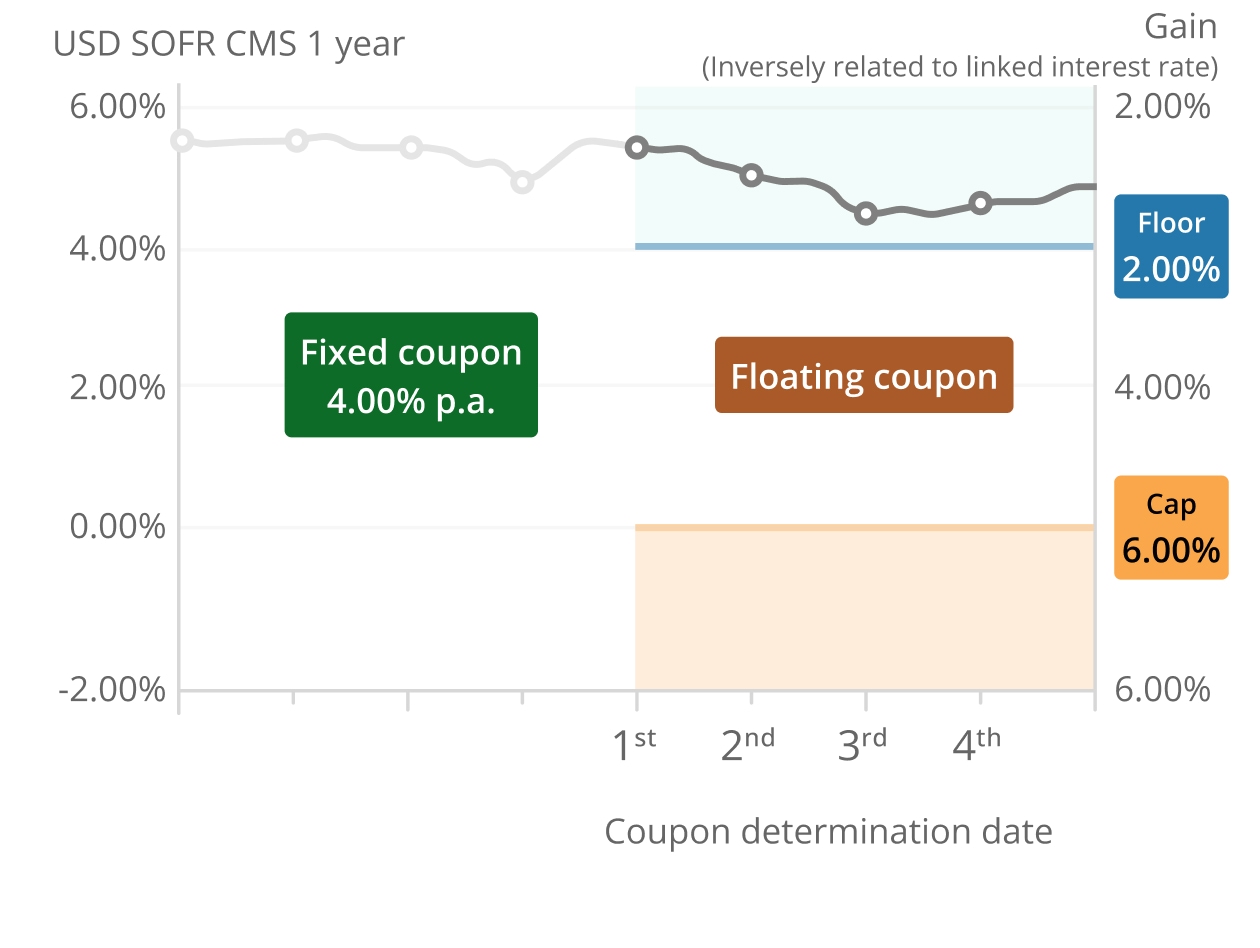
Task: Click the 3rd axis tick label
Action: 863,744
